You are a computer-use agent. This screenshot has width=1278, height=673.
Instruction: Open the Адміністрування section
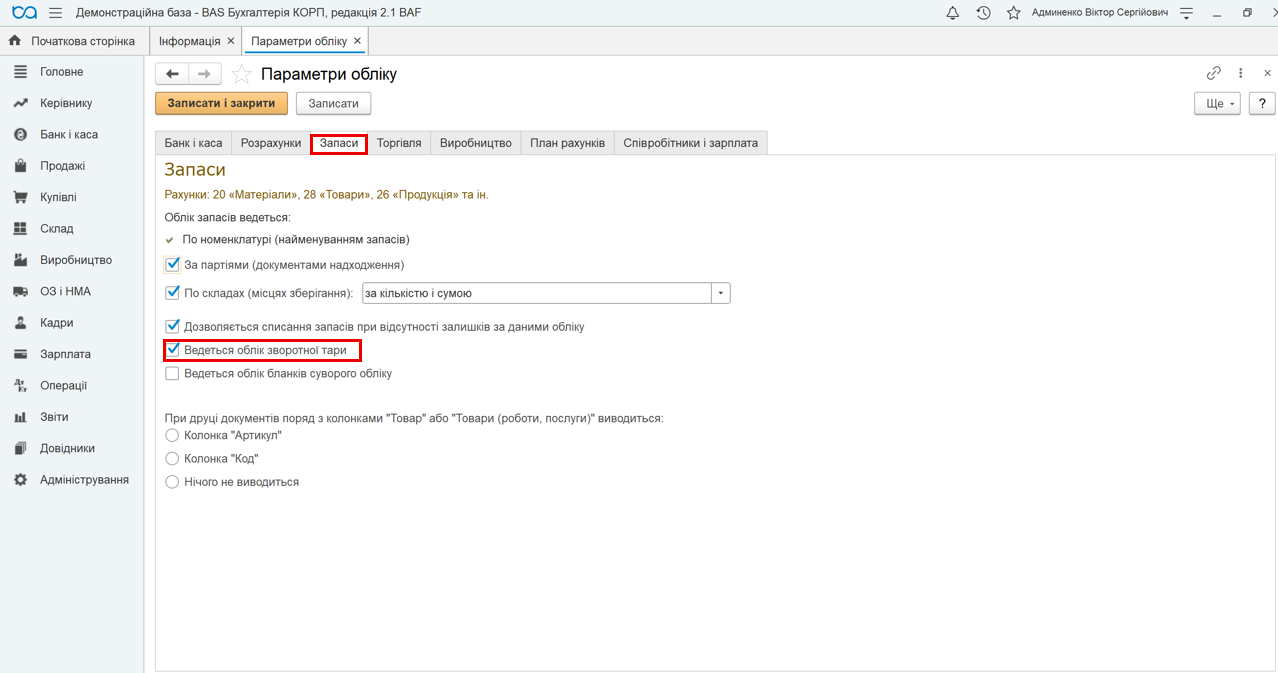(x=72, y=480)
